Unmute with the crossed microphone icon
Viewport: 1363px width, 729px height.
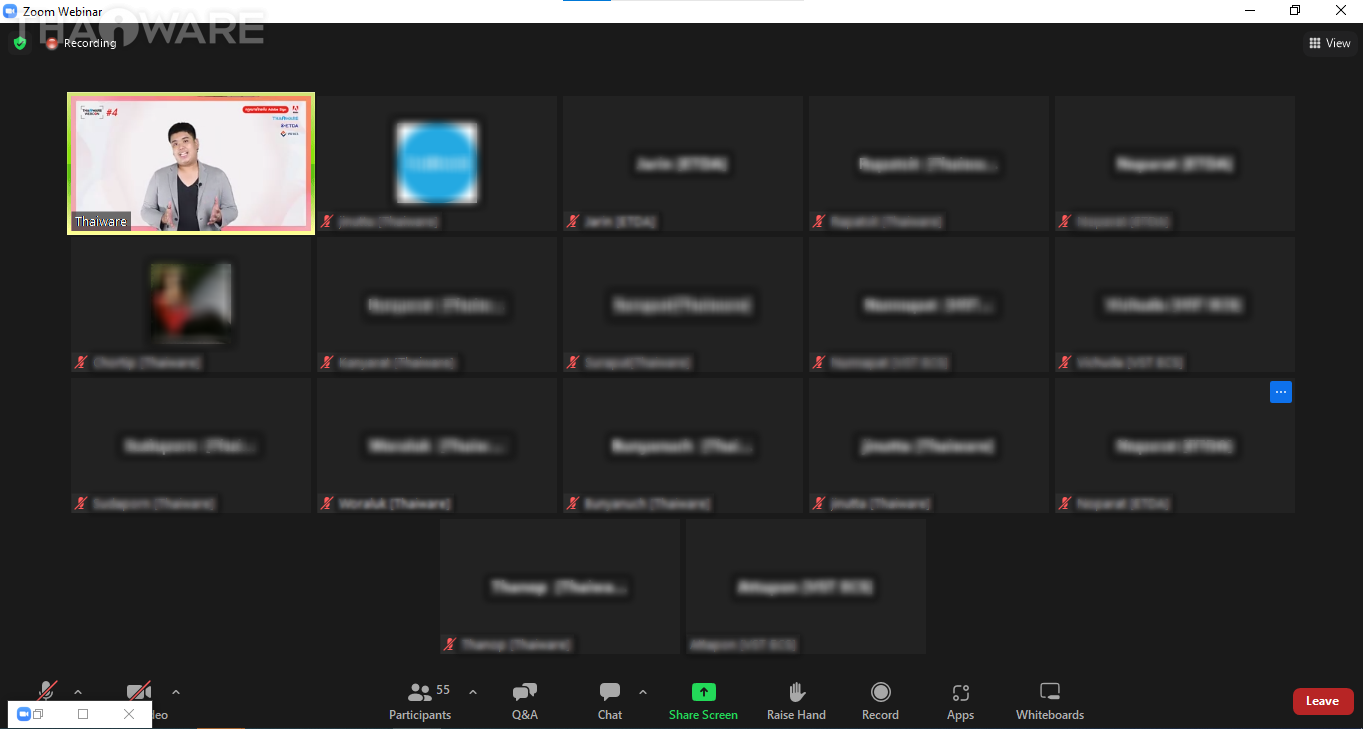click(46, 692)
